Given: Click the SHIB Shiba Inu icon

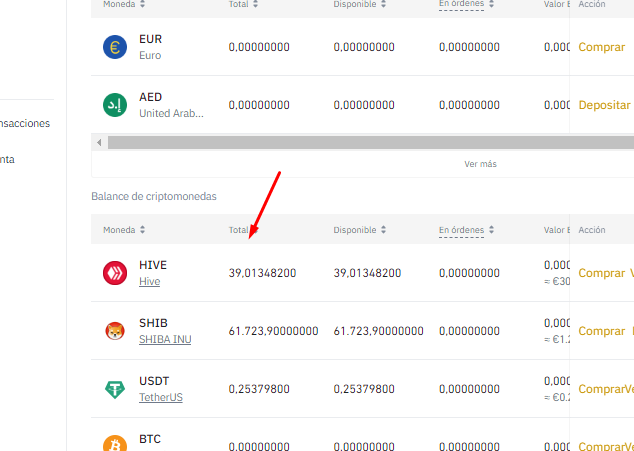Looking at the screenshot, I should click(115, 331).
